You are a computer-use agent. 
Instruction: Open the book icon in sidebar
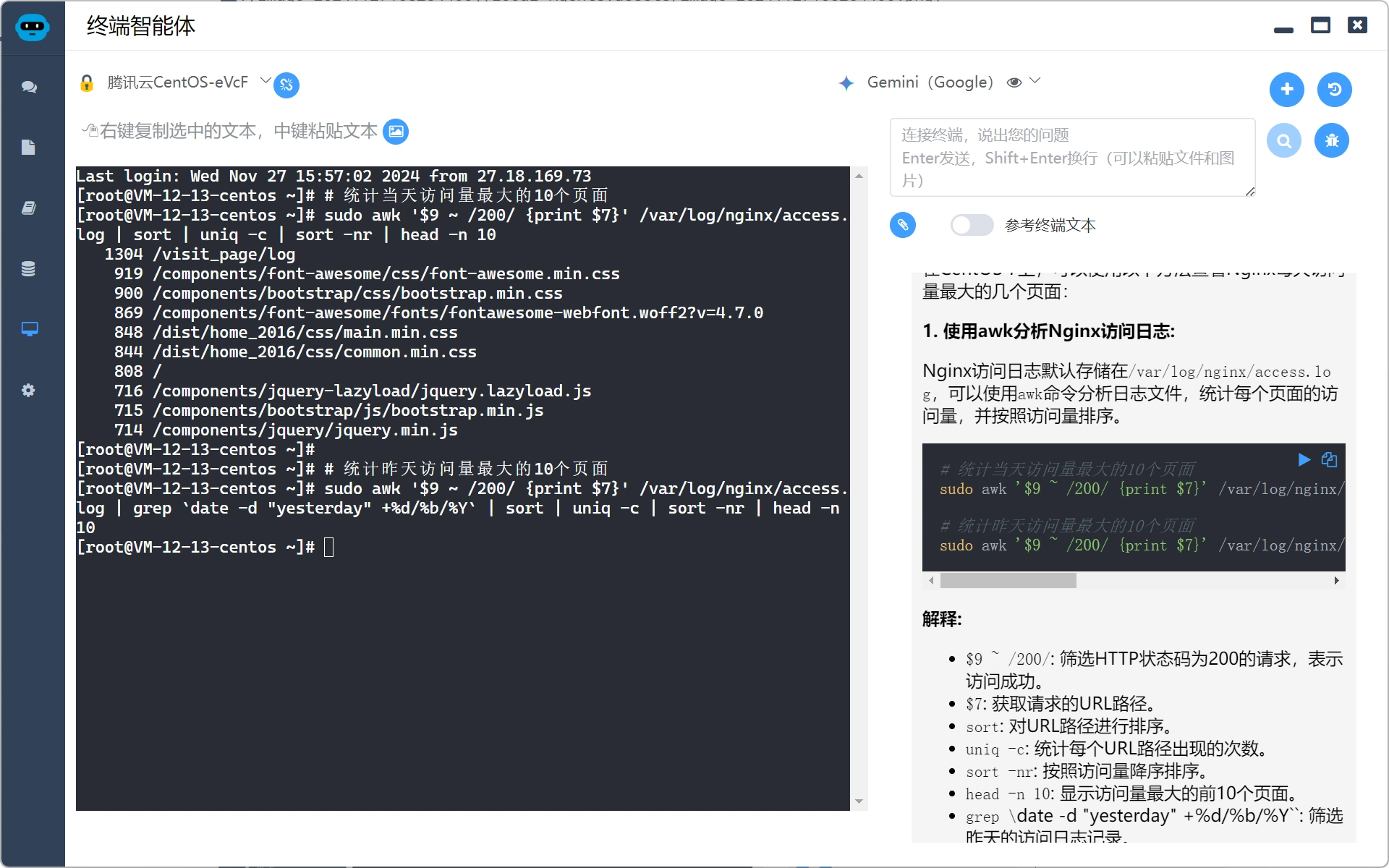point(28,208)
